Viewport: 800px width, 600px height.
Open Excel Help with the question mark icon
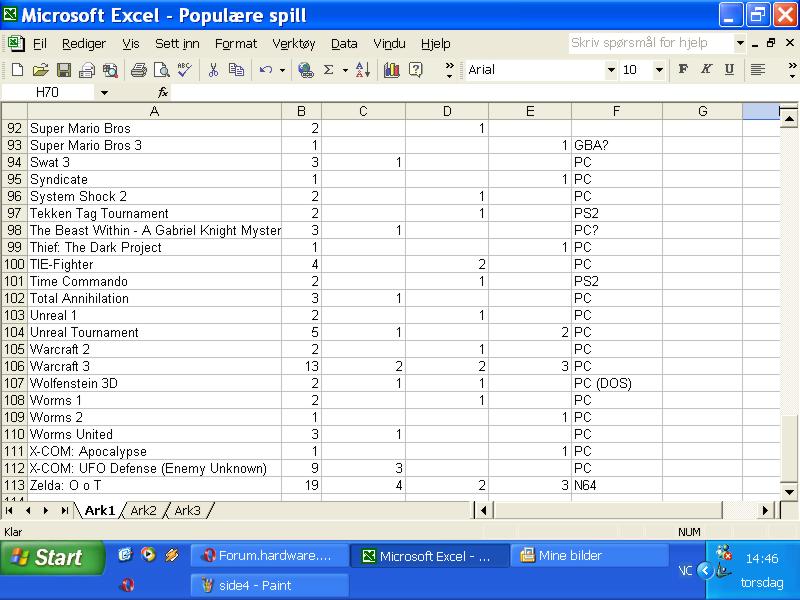click(416, 69)
